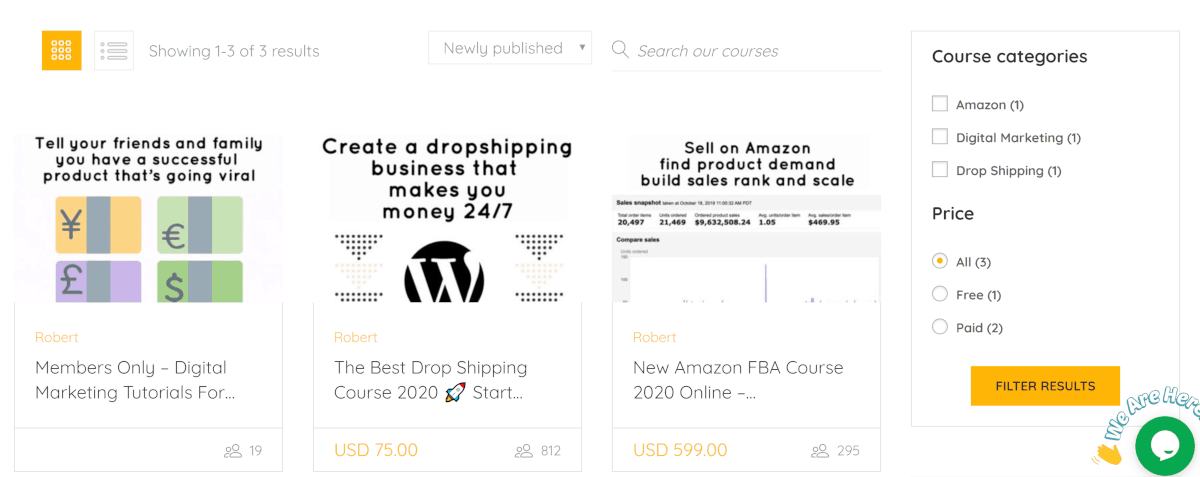
Task: Click the waving hand icon
Action: click(x=1107, y=453)
